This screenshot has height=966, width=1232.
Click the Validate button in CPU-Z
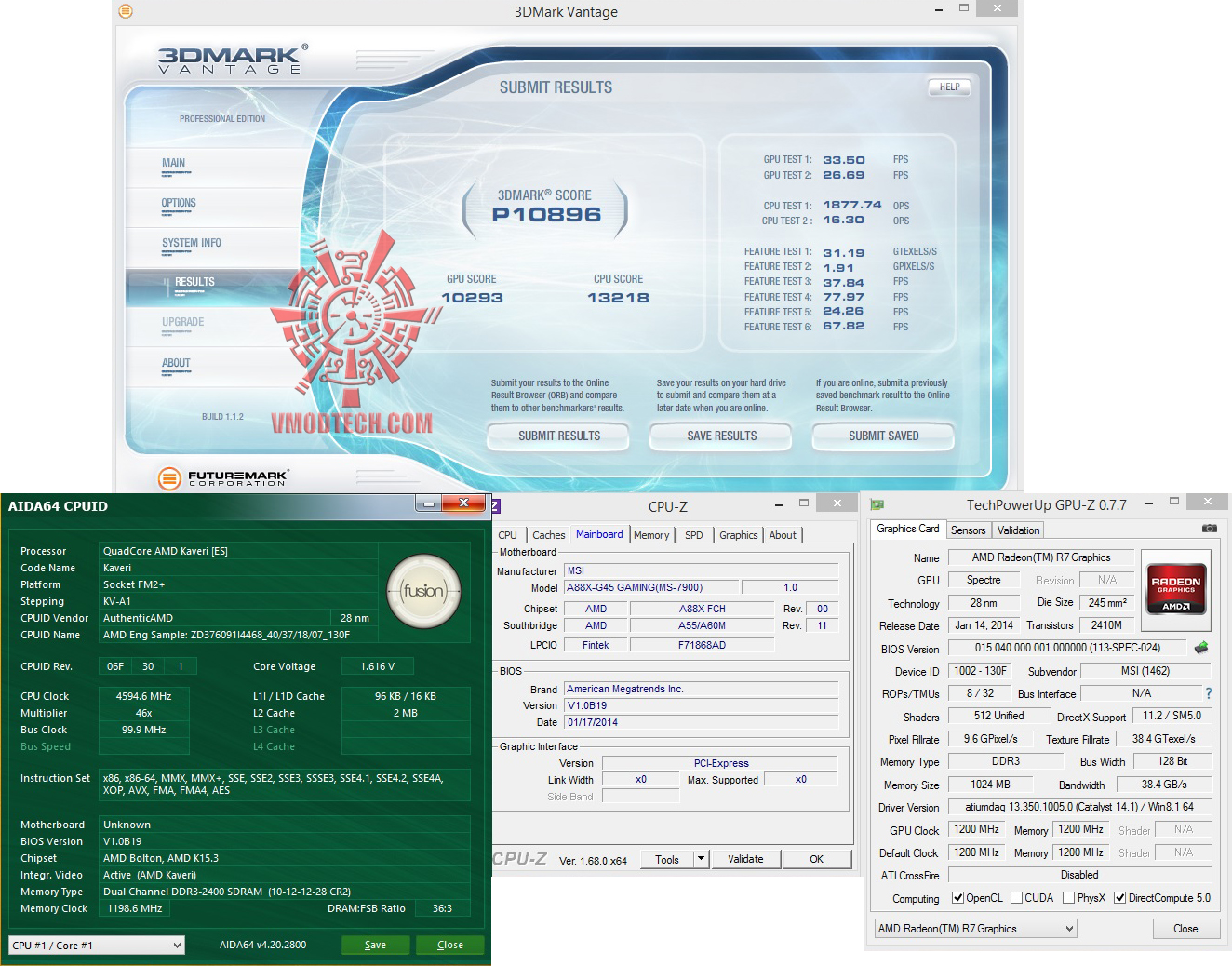click(745, 859)
